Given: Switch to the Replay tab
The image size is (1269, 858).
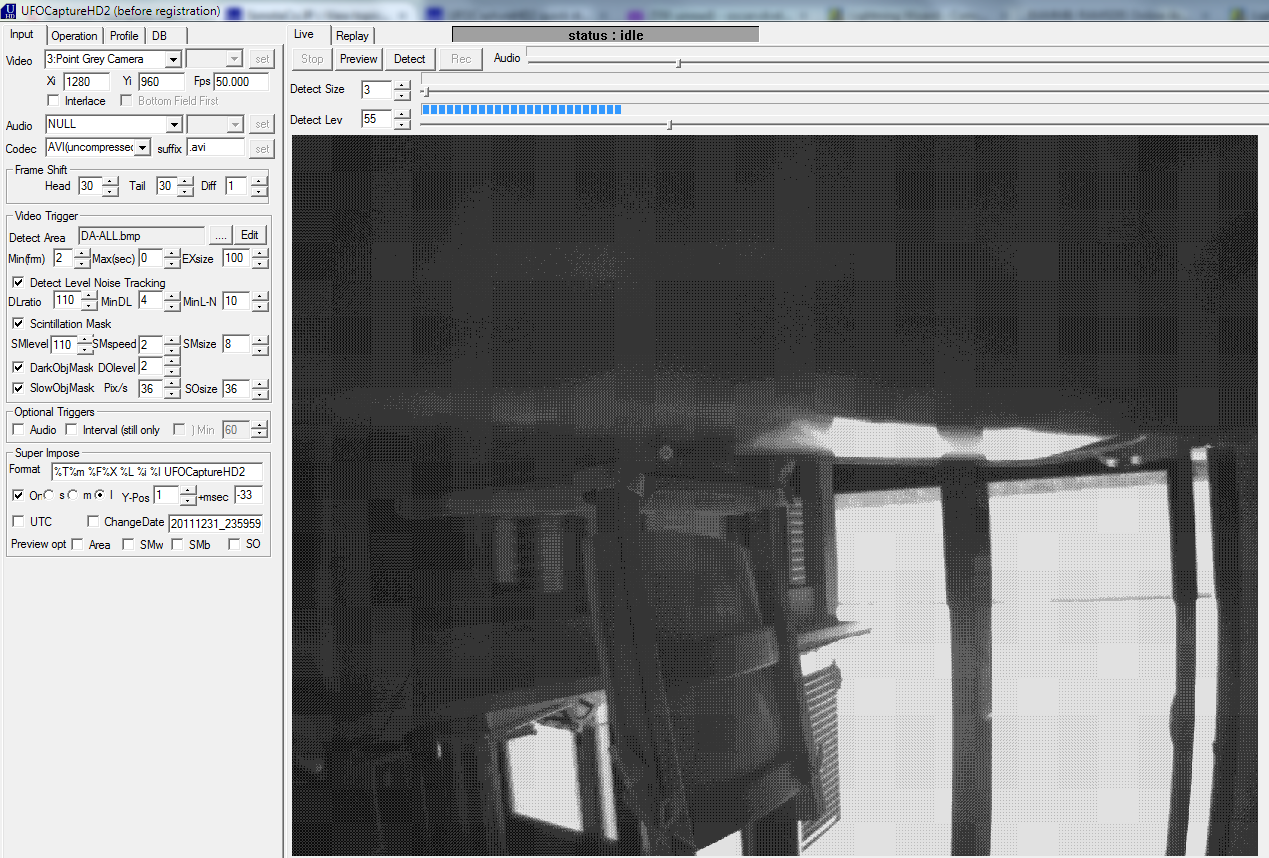Looking at the screenshot, I should pyautogui.click(x=352, y=34).
